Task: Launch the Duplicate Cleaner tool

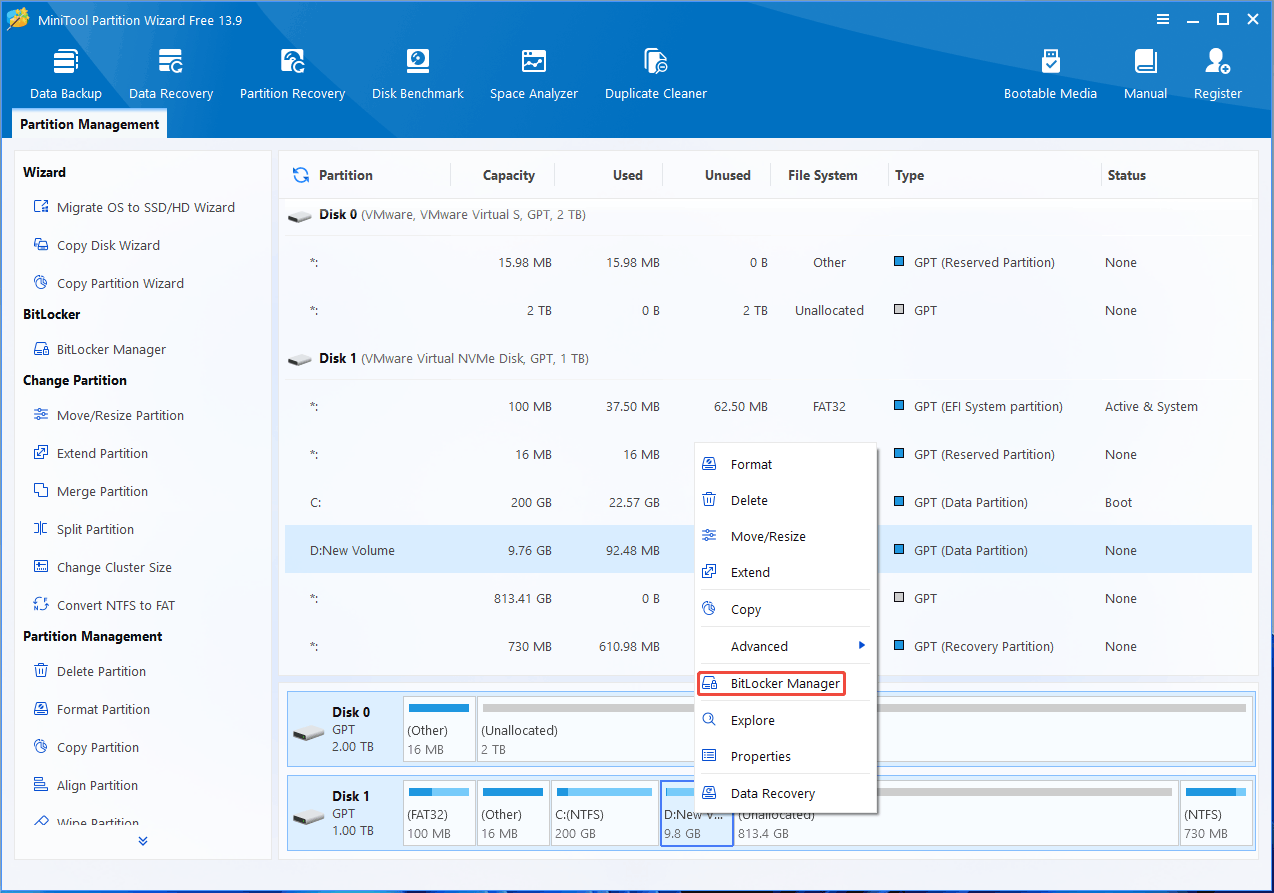Action: point(656,73)
